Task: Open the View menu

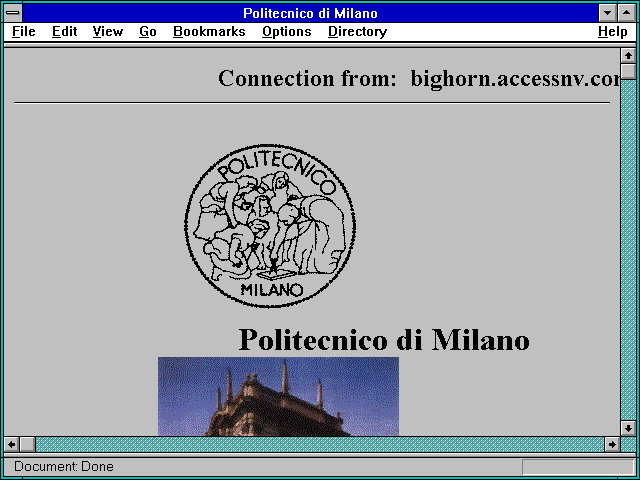Action: click(108, 32)
